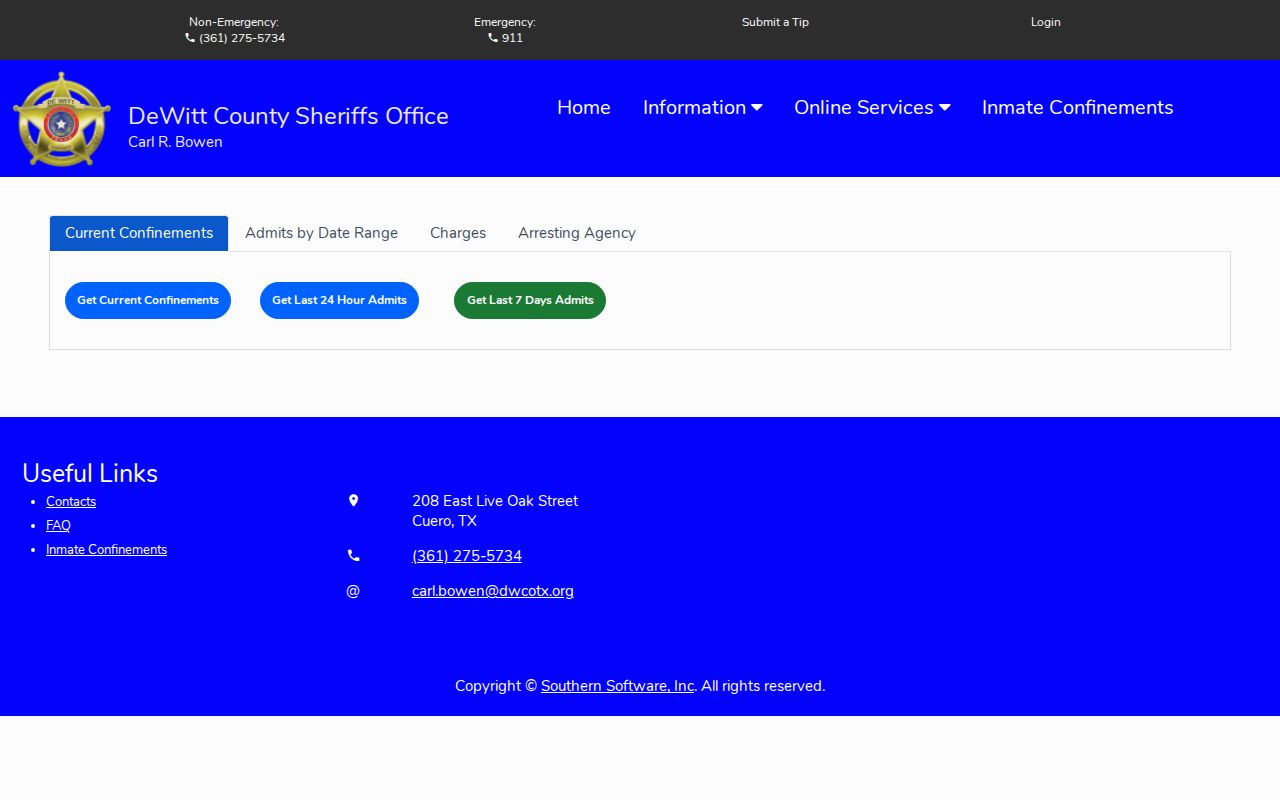Viewport: 1280px width, 800px height.
Task: Click the 208 East Live Oak Street address
Action: coord(495,501)
